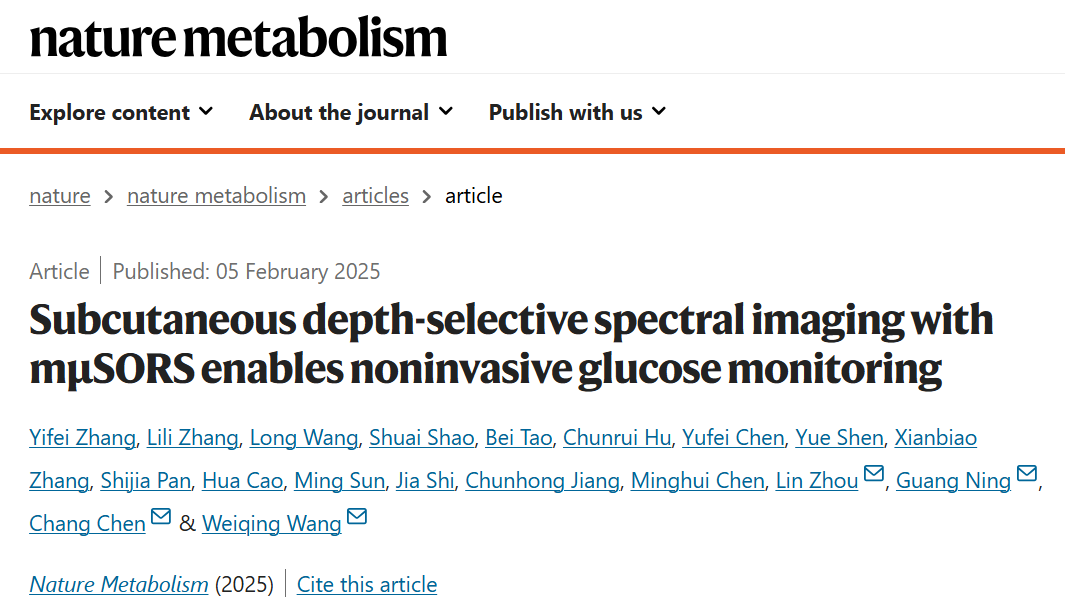
Task: Navigate to the articles breadcrumb
Action: (376, 196)
